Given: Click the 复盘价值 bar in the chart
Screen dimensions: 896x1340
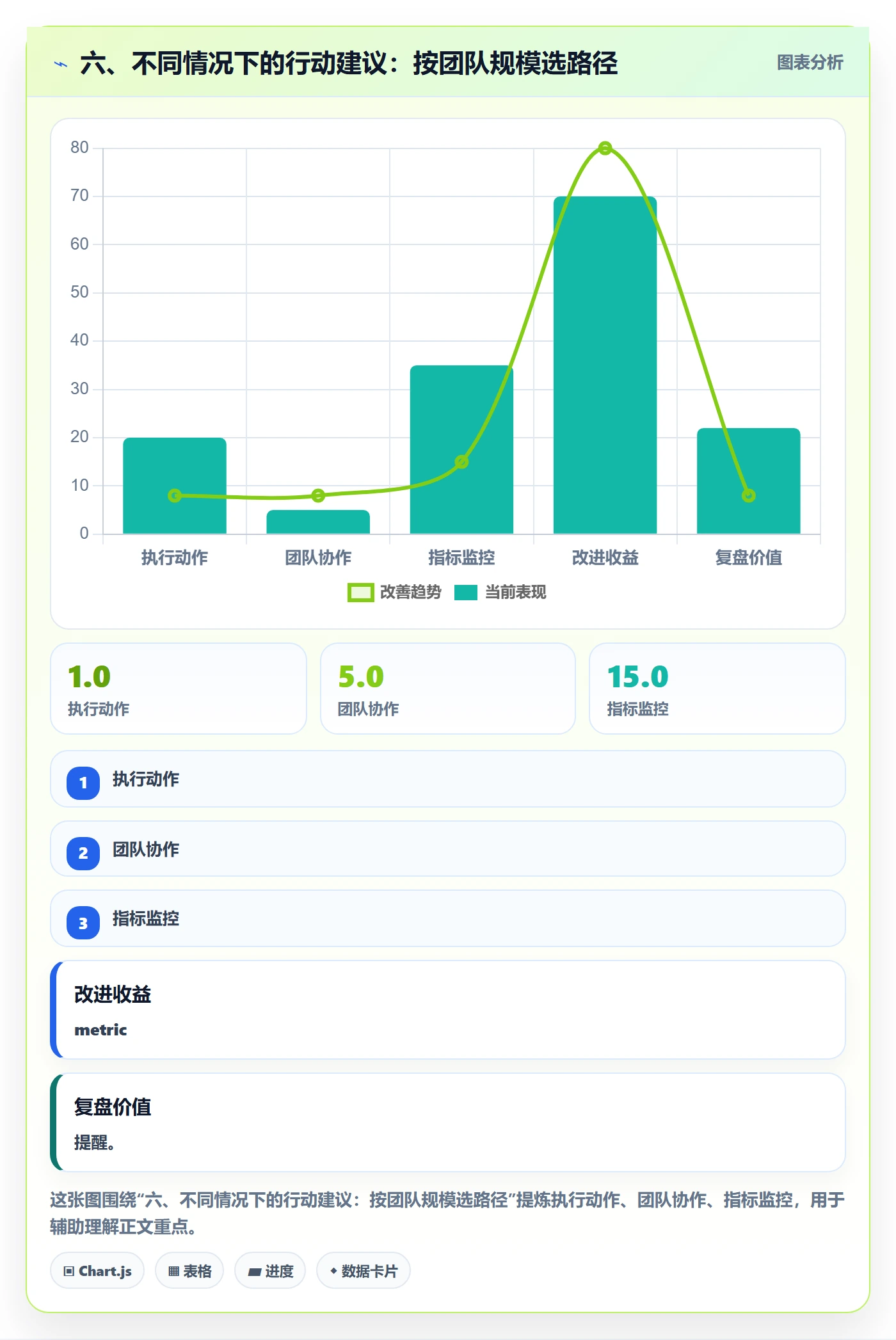Looking at the screenshot, I should [748, 481].
